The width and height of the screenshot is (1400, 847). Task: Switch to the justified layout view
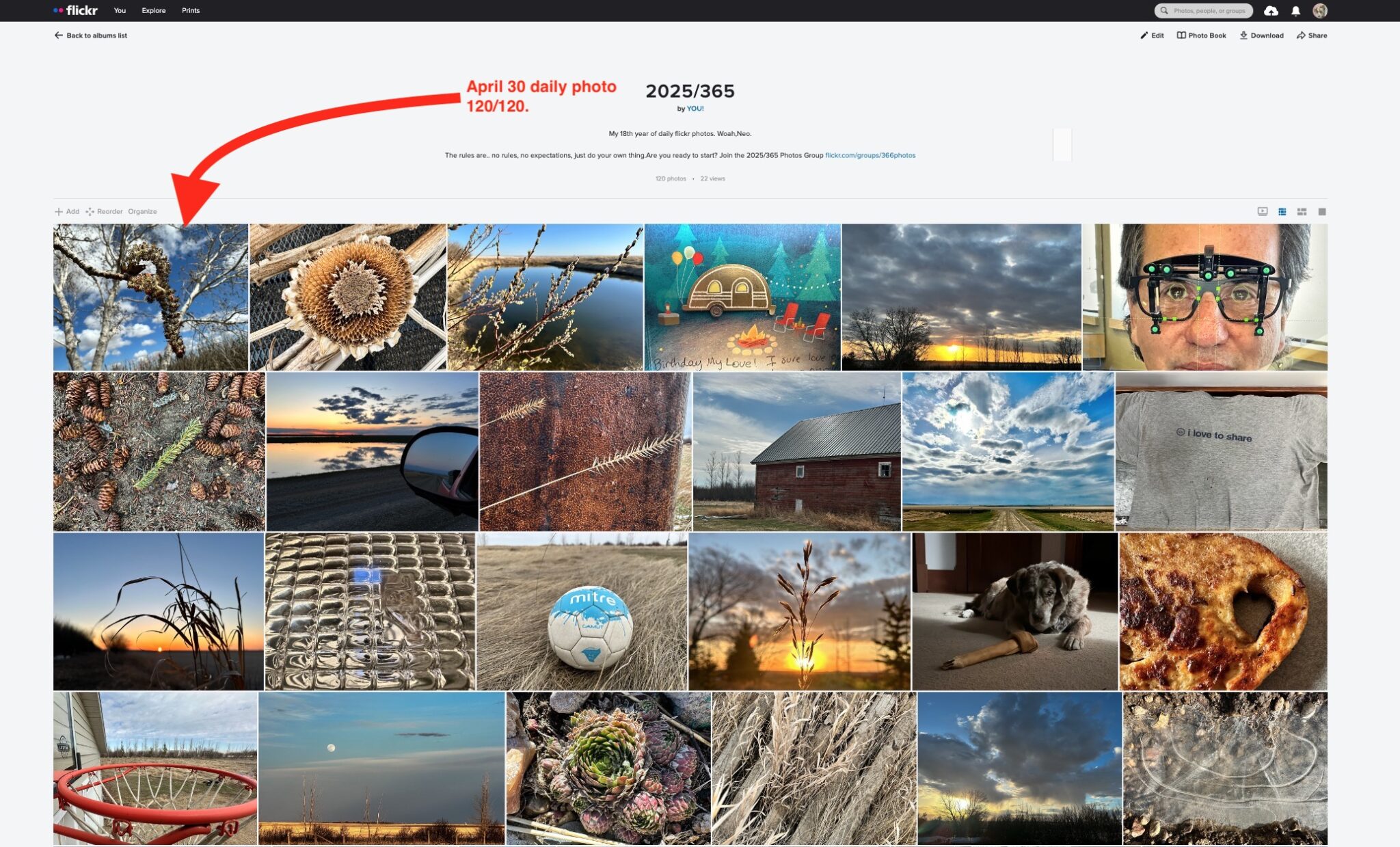click(x=1282, y=211)
